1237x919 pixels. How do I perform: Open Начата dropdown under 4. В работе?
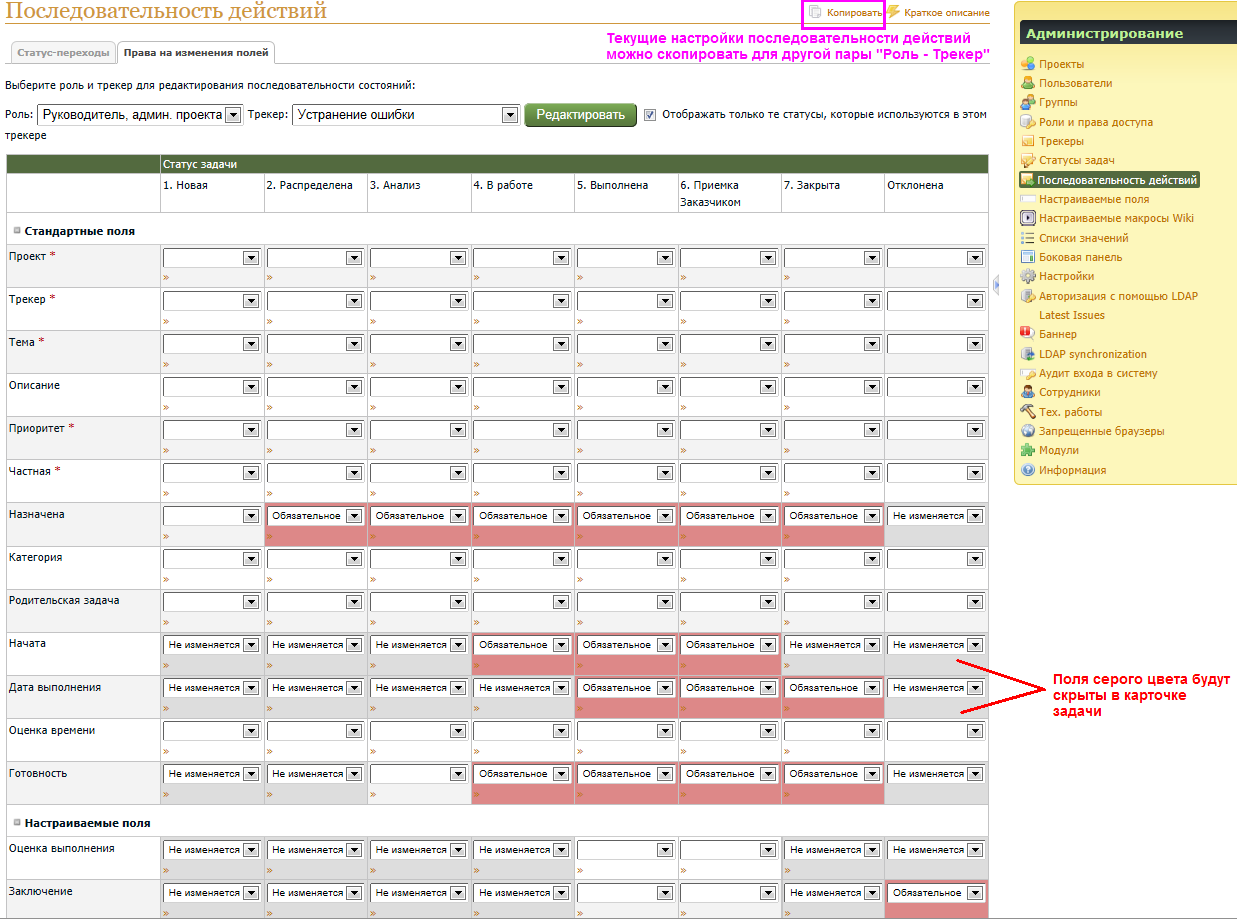pos(522,645)
